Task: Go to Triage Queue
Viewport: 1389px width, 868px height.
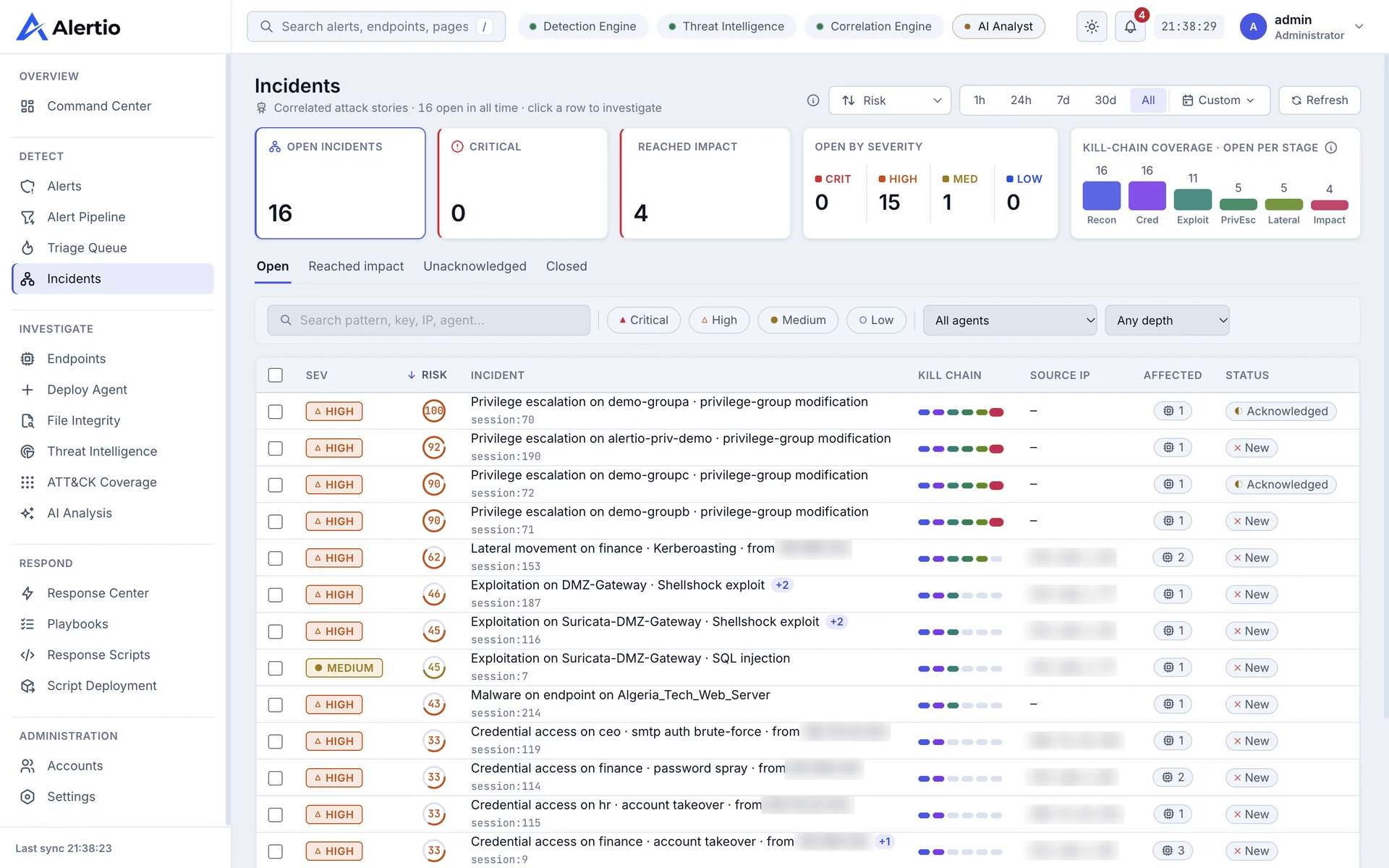Action: tap(113, 248)
